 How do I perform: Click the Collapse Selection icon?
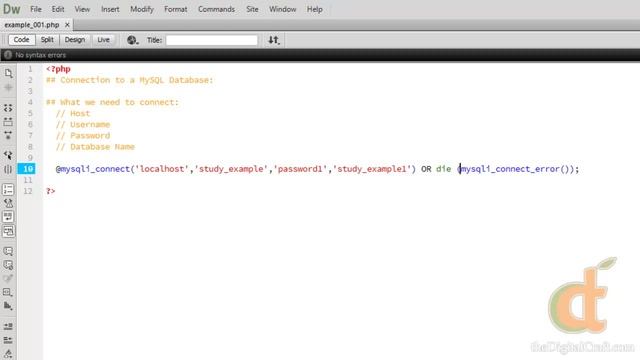(x=8, y=122)
